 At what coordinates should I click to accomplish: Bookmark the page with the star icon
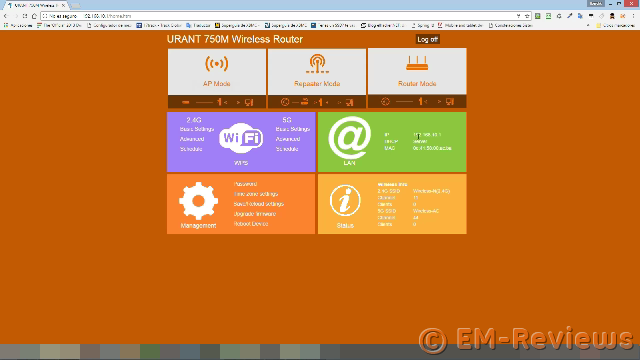(527, 16)
